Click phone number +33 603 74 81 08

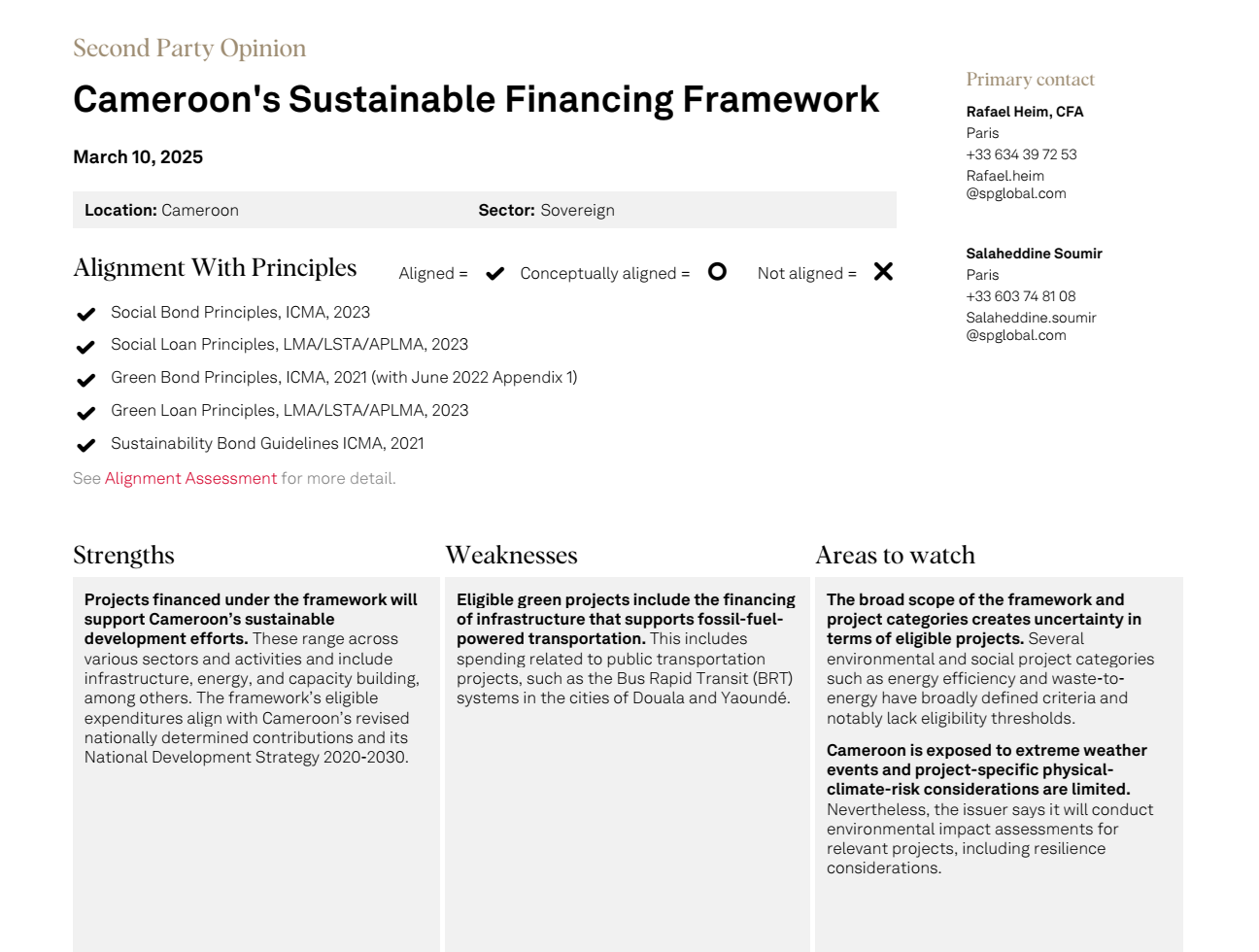pos(1021,296)
